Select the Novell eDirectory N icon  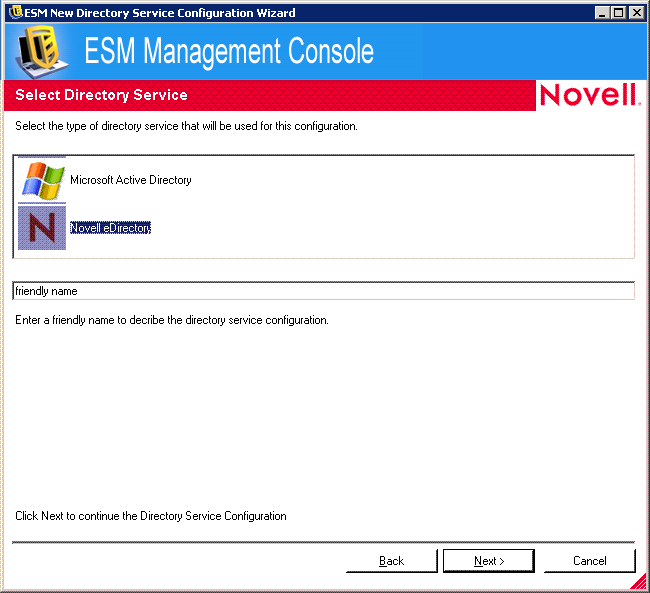(x=42, y=228)
